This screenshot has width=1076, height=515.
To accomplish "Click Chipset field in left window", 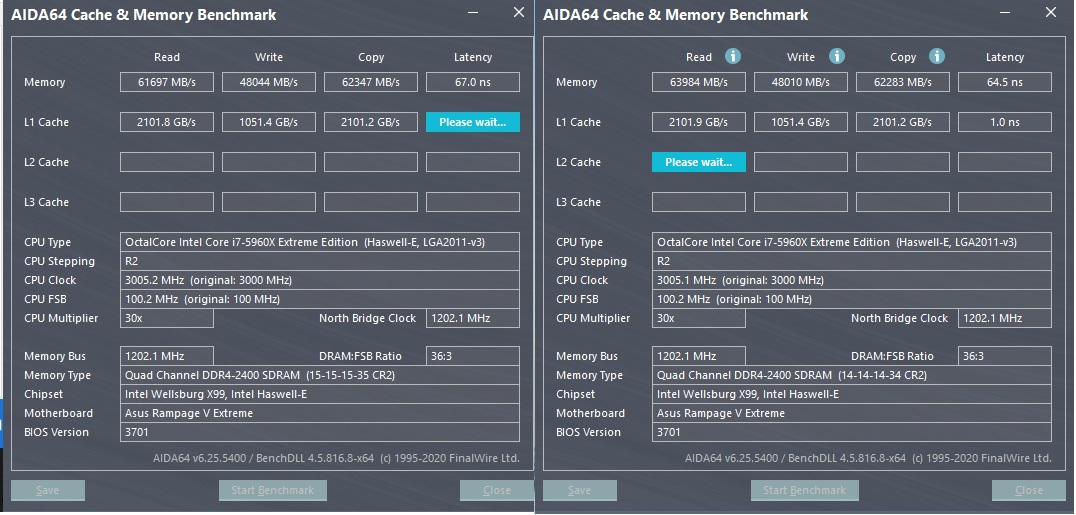I will (320, 394).
